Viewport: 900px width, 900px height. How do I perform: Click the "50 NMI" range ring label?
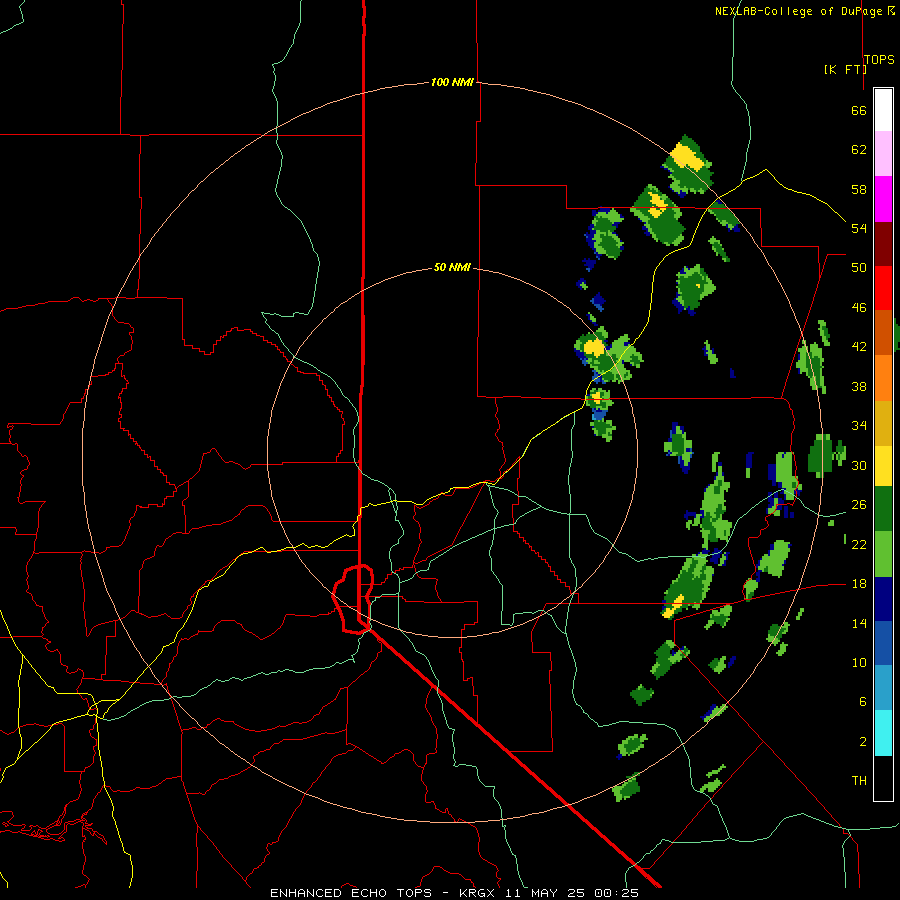[x=452, y=267]
